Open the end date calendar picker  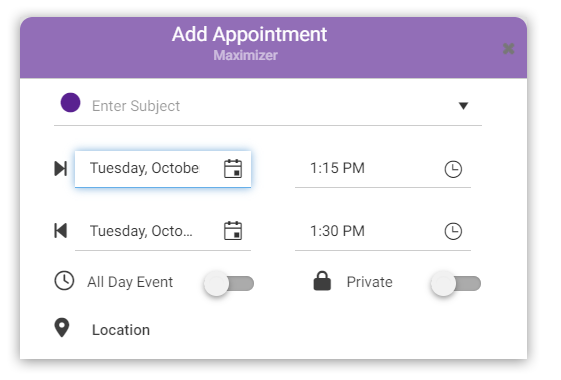pos(233,231)
